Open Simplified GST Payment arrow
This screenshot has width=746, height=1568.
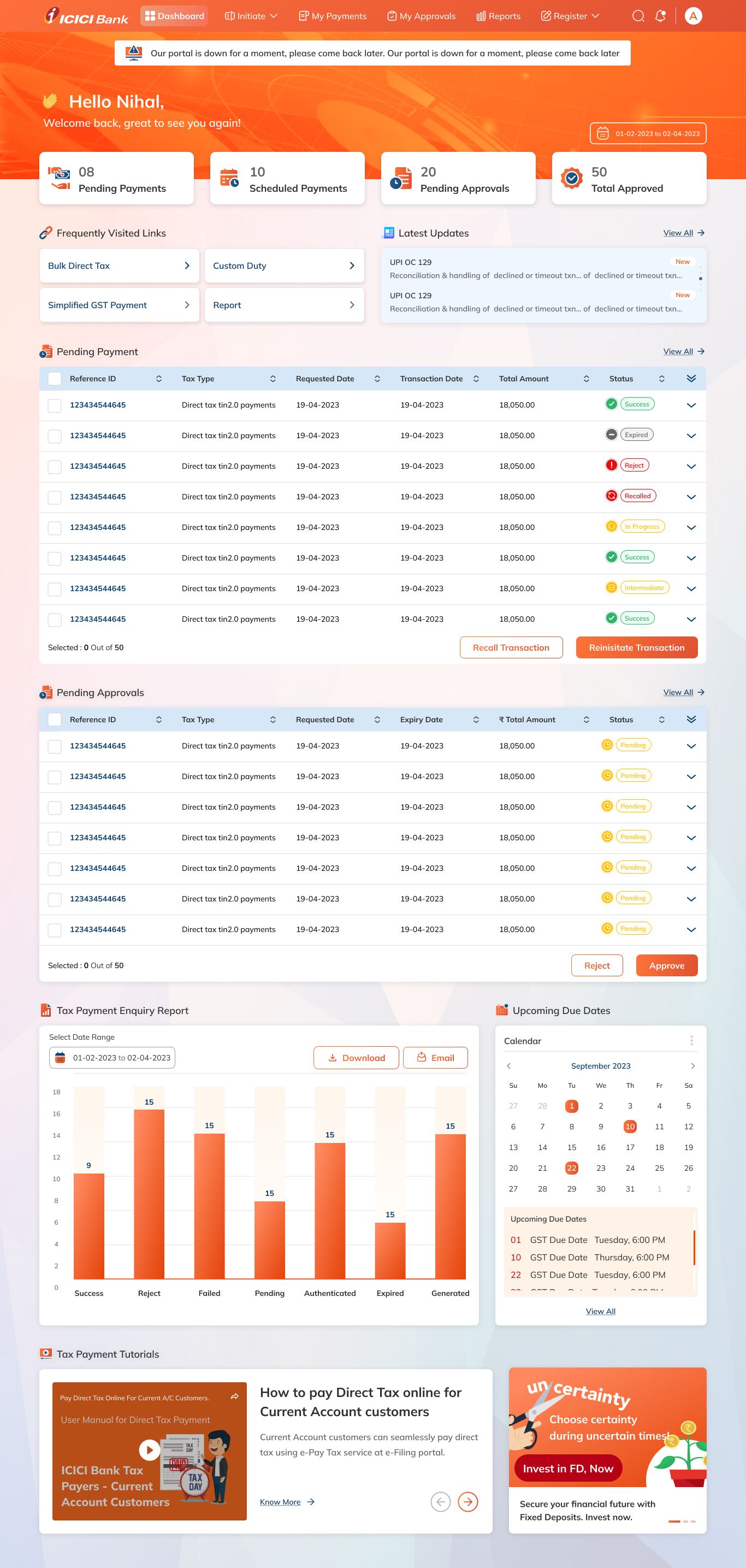tap(187, 305)
